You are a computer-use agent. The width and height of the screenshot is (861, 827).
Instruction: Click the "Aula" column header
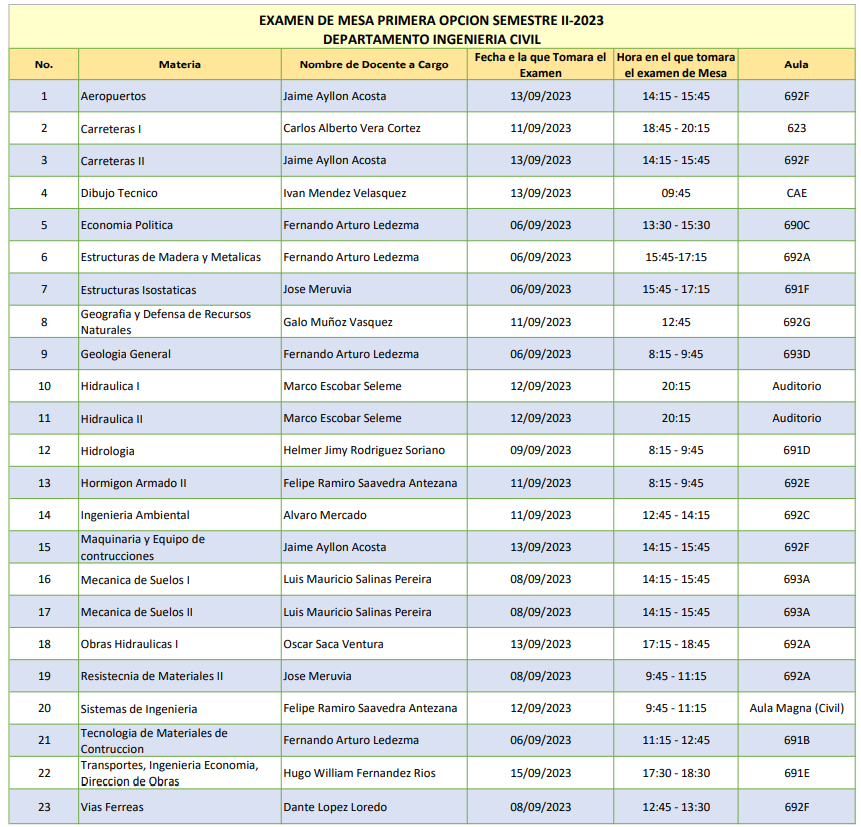tap(796, 64)
